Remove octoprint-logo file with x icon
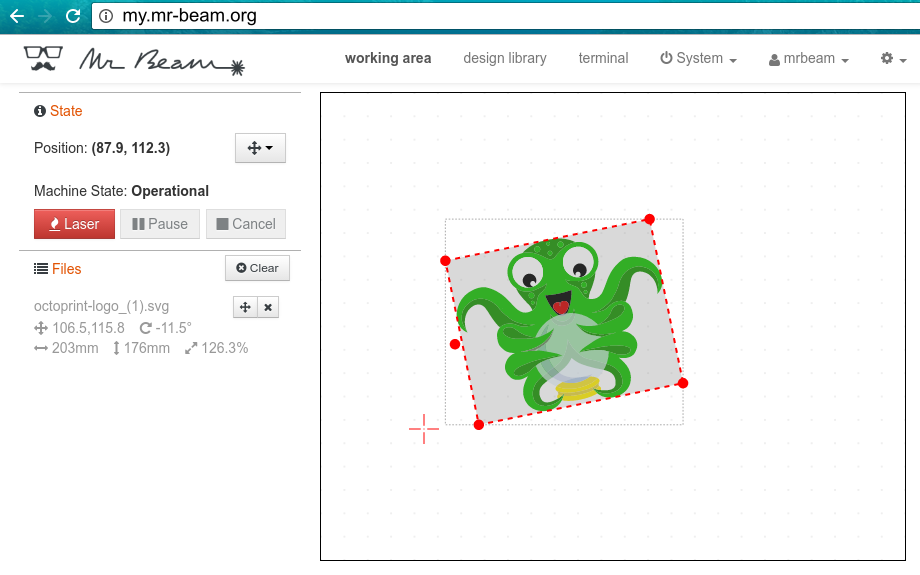This screenshot has height=575, width=920. point(268,307)
